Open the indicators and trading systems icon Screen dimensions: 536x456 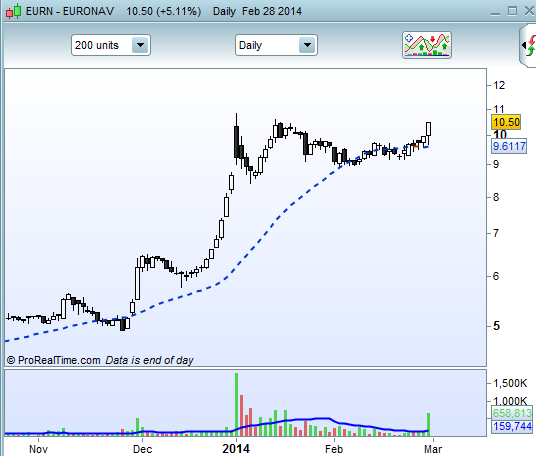(x=427, y=45)
